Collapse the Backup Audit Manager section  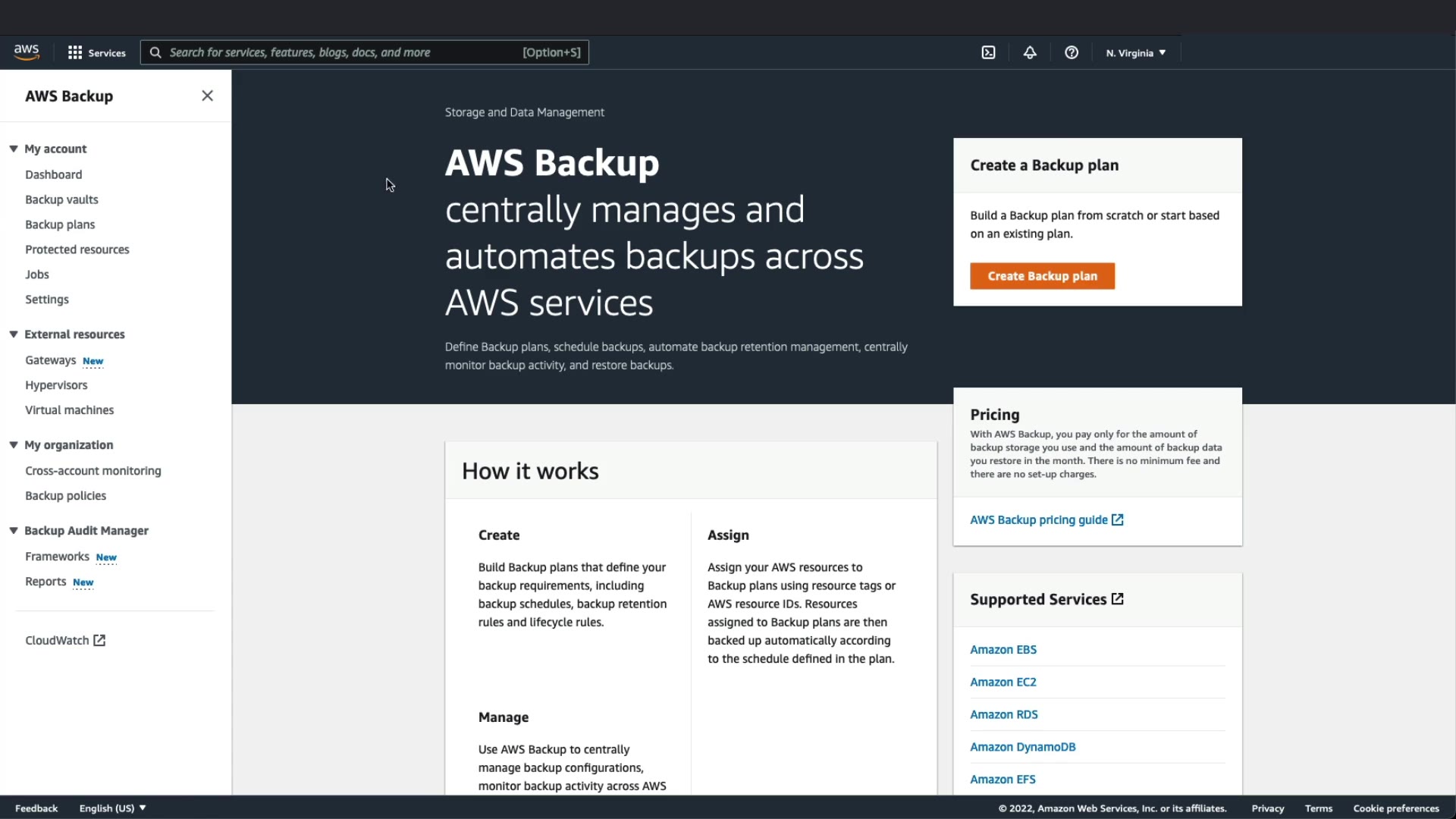click(x=14, y=530)
